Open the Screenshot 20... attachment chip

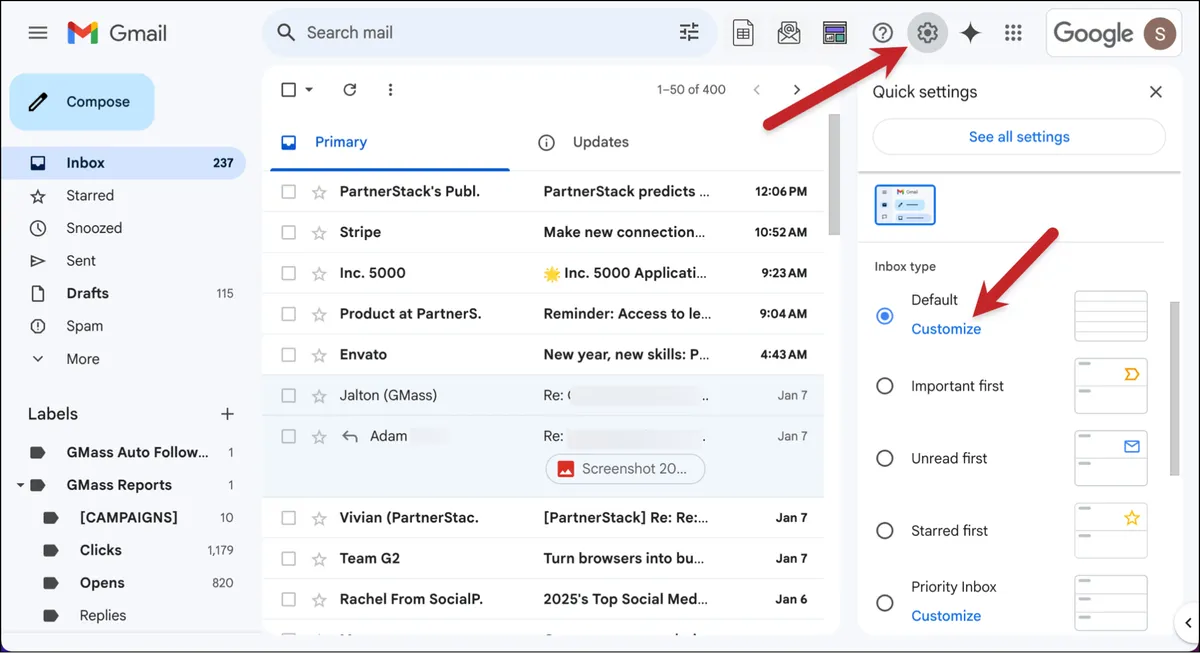coord(625,469)
